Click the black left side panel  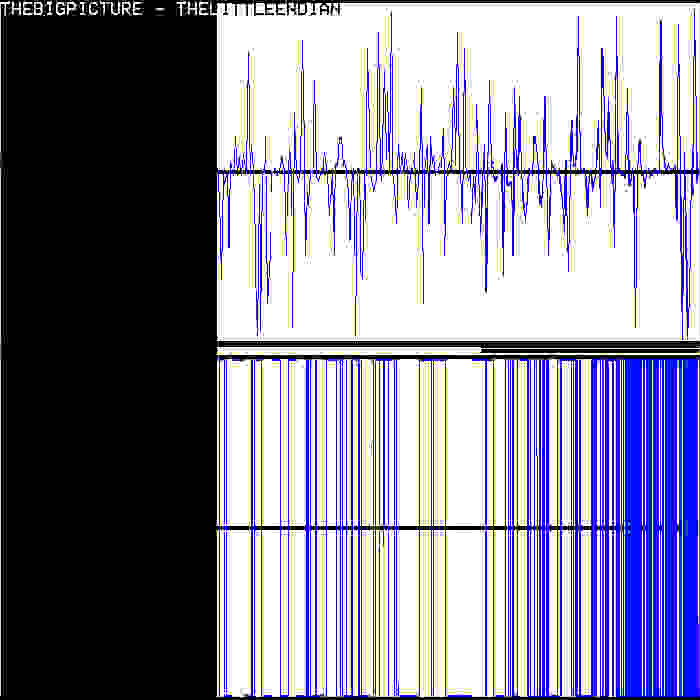tap(108, 357)
